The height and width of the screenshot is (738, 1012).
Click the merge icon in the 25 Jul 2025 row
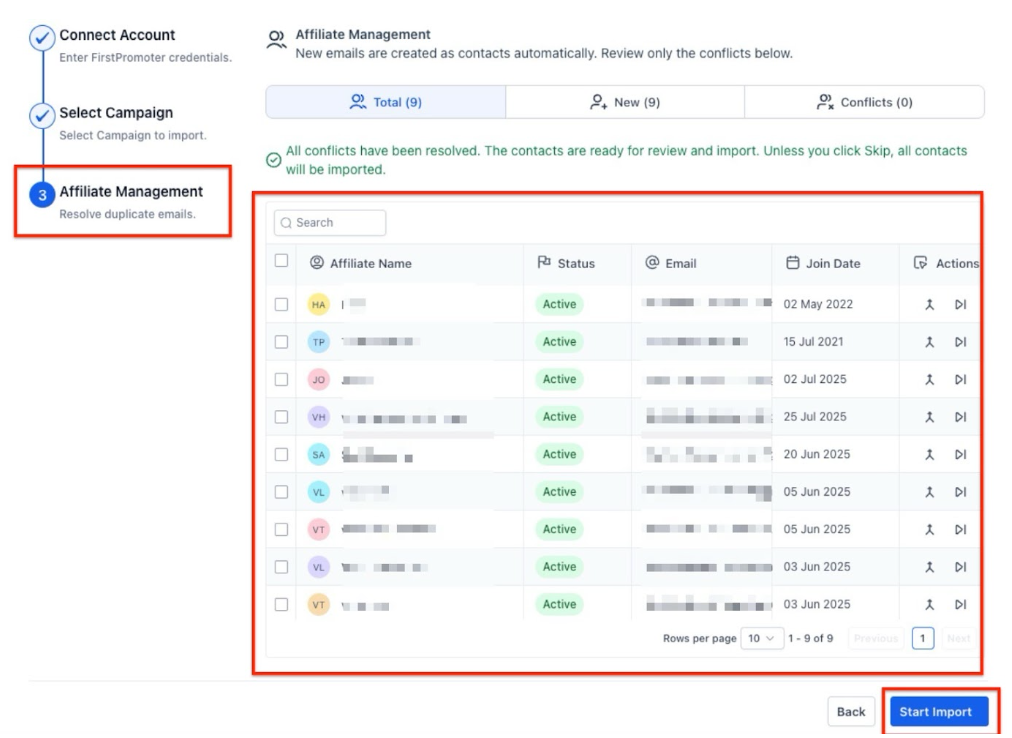tap(929, 417)
